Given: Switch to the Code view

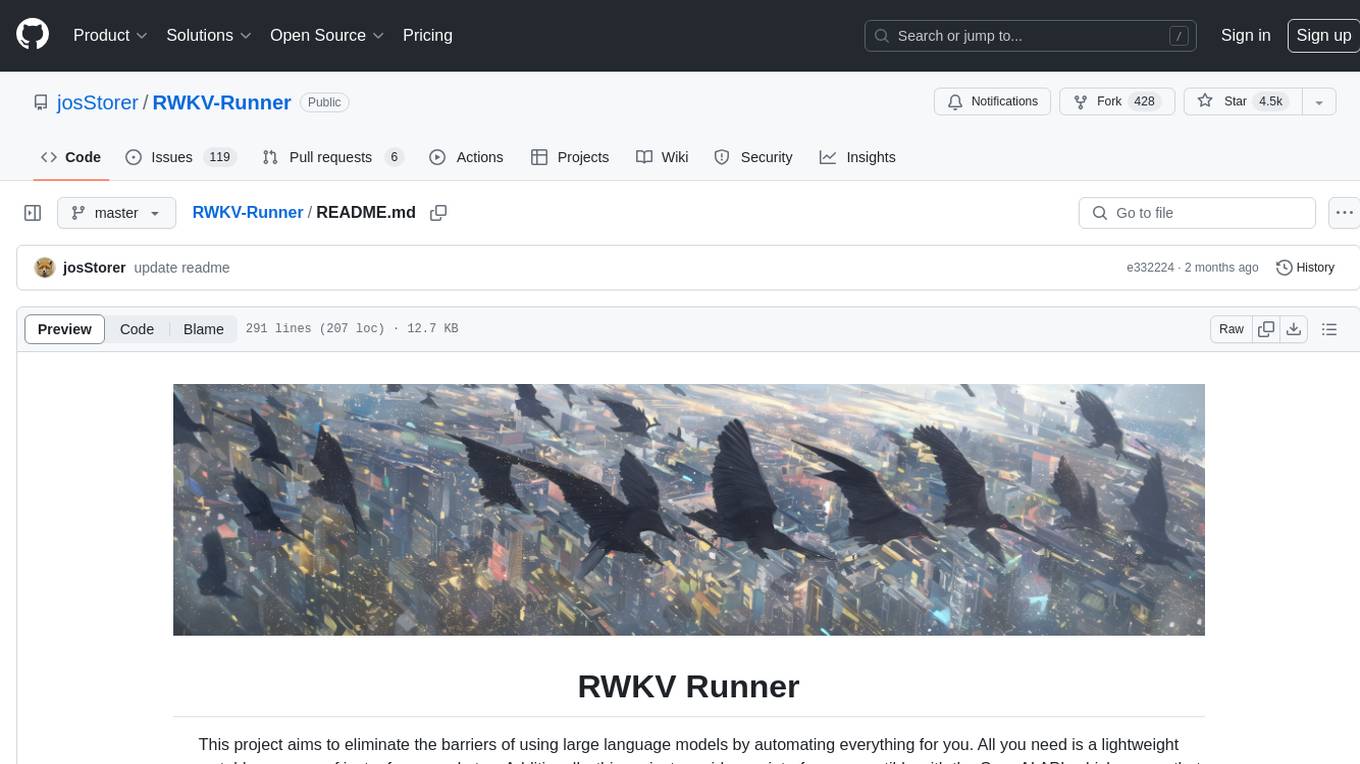Looking at the screenshot, I should 137,329.
